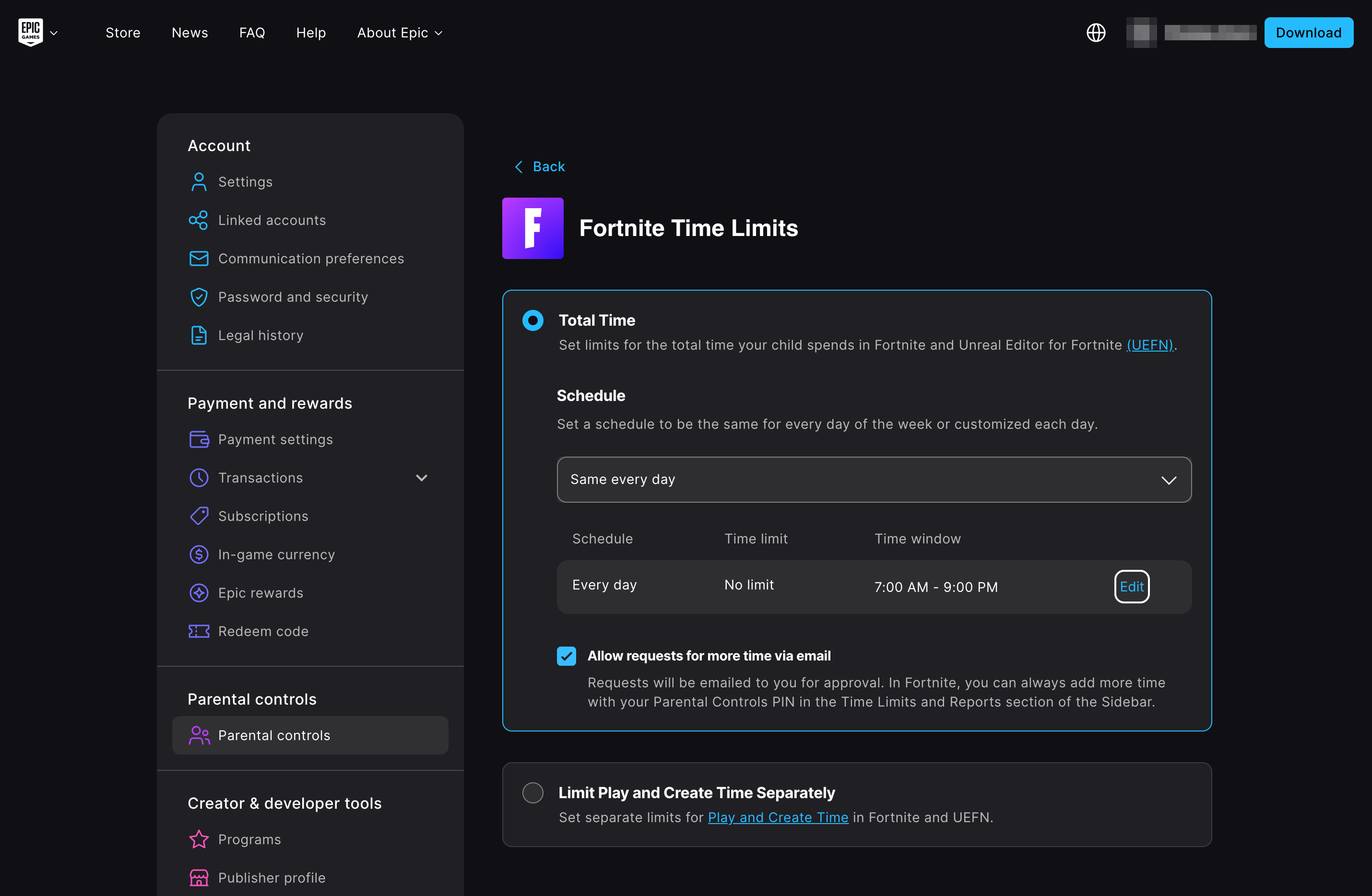Open the Same every day schedule dropdown
1372x896 pixels.
pos(874,480)
